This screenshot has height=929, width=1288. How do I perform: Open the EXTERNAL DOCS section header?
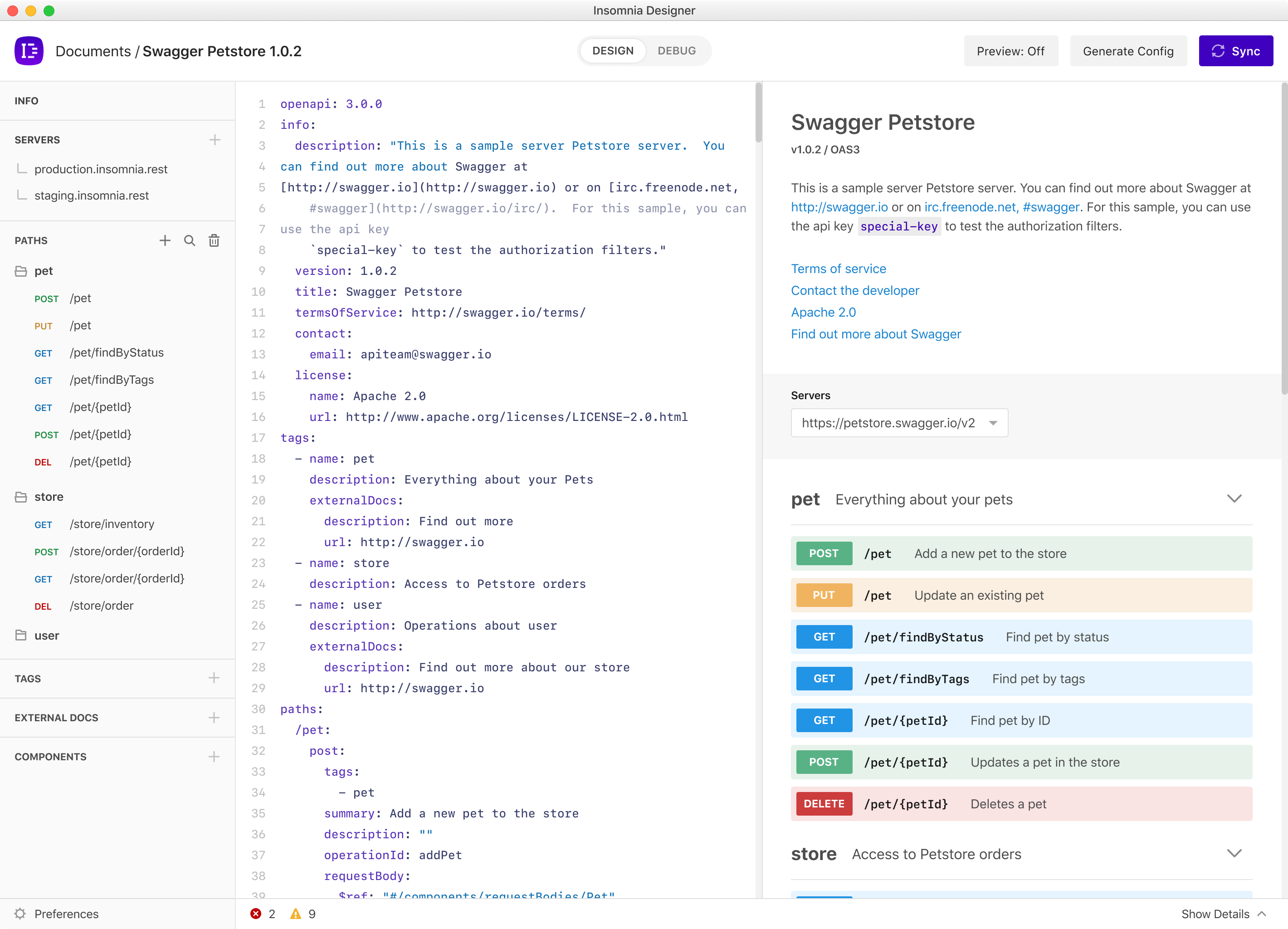(56, 718)
